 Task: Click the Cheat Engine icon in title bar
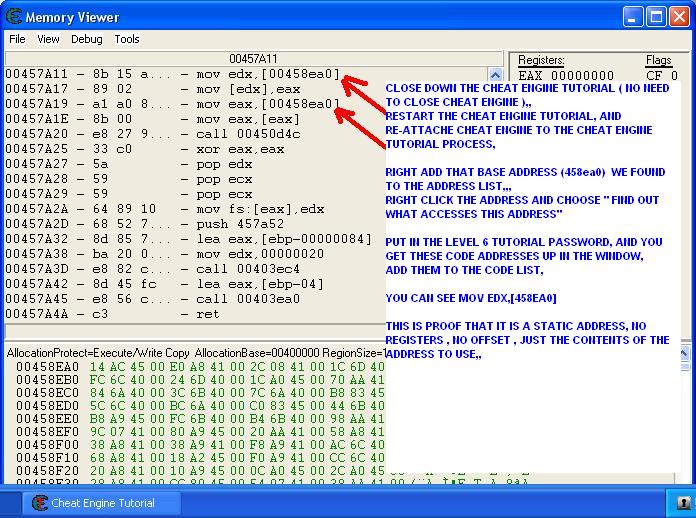[13, 16]
